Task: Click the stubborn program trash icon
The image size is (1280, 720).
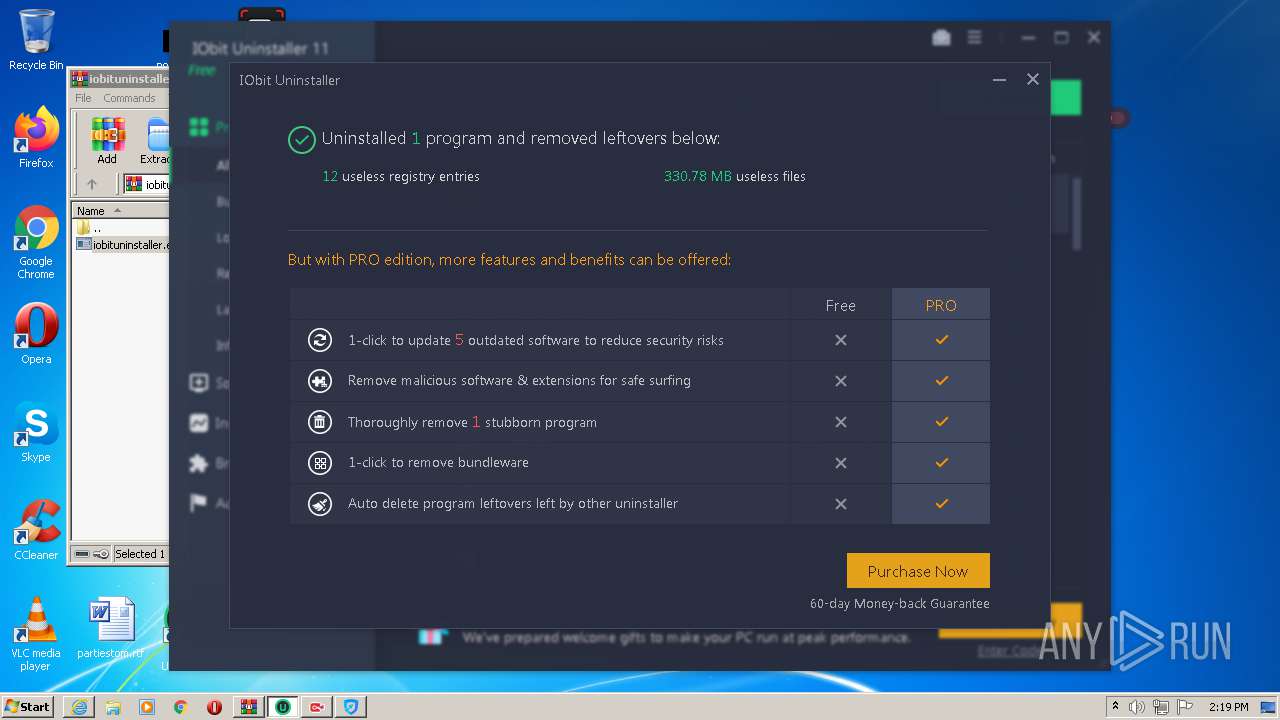Action: (319, 422)
